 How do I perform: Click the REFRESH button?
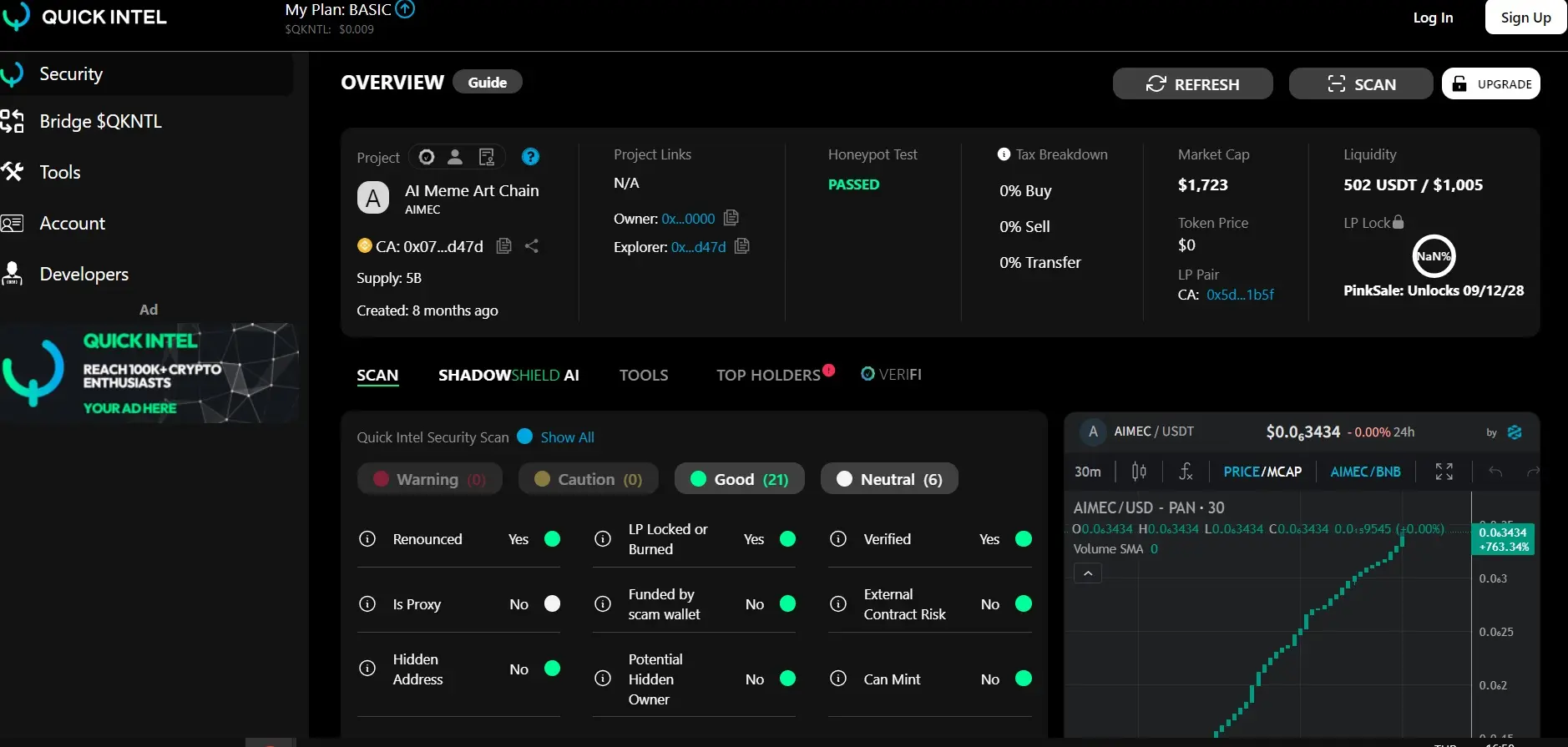click(x=1193, y=83)
